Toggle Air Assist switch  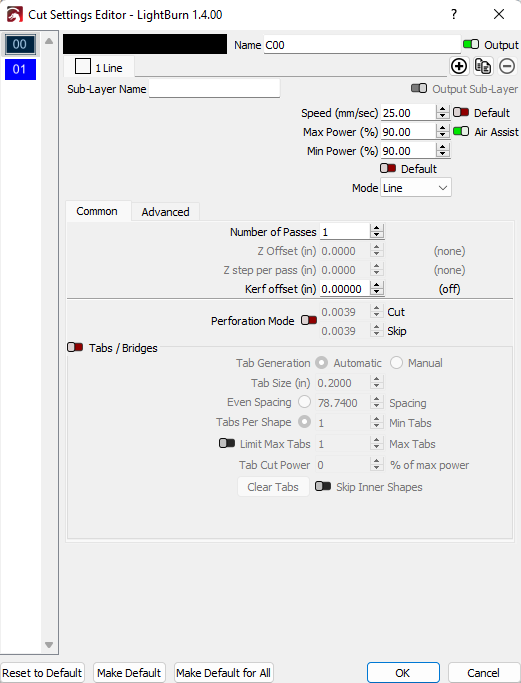(461, 131)
